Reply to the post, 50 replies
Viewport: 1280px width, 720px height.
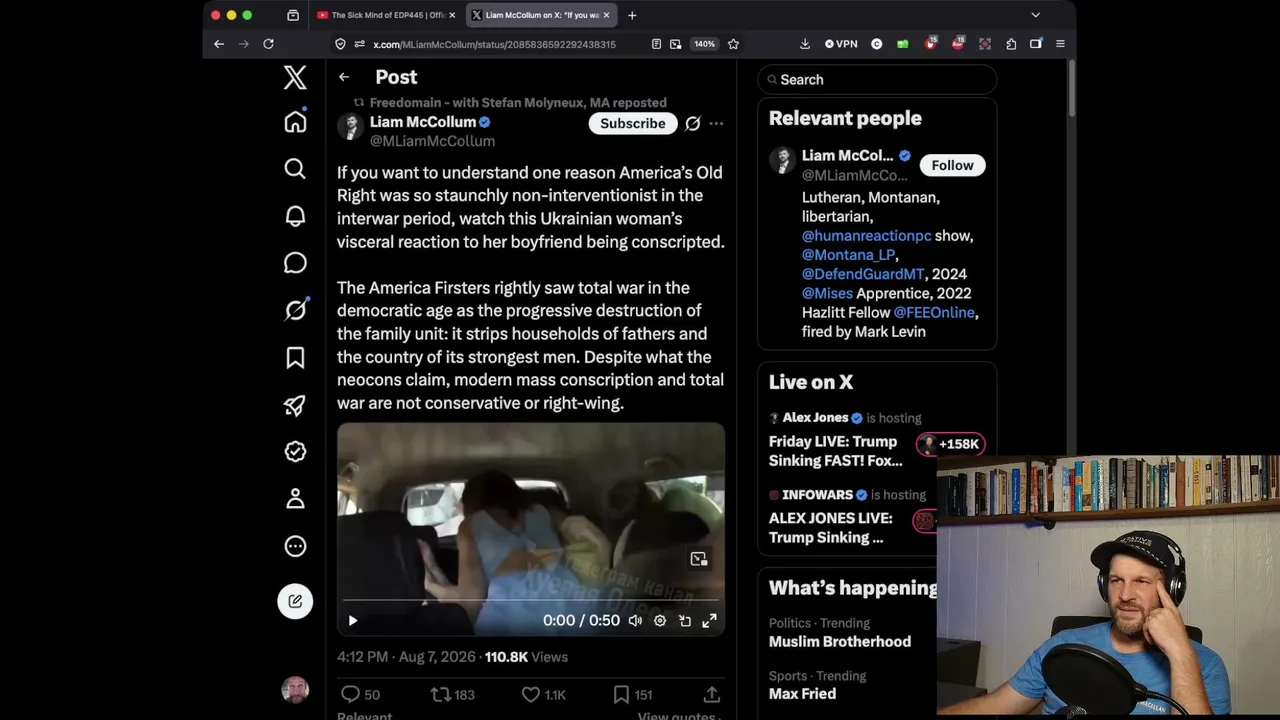(x=360, y=694)
